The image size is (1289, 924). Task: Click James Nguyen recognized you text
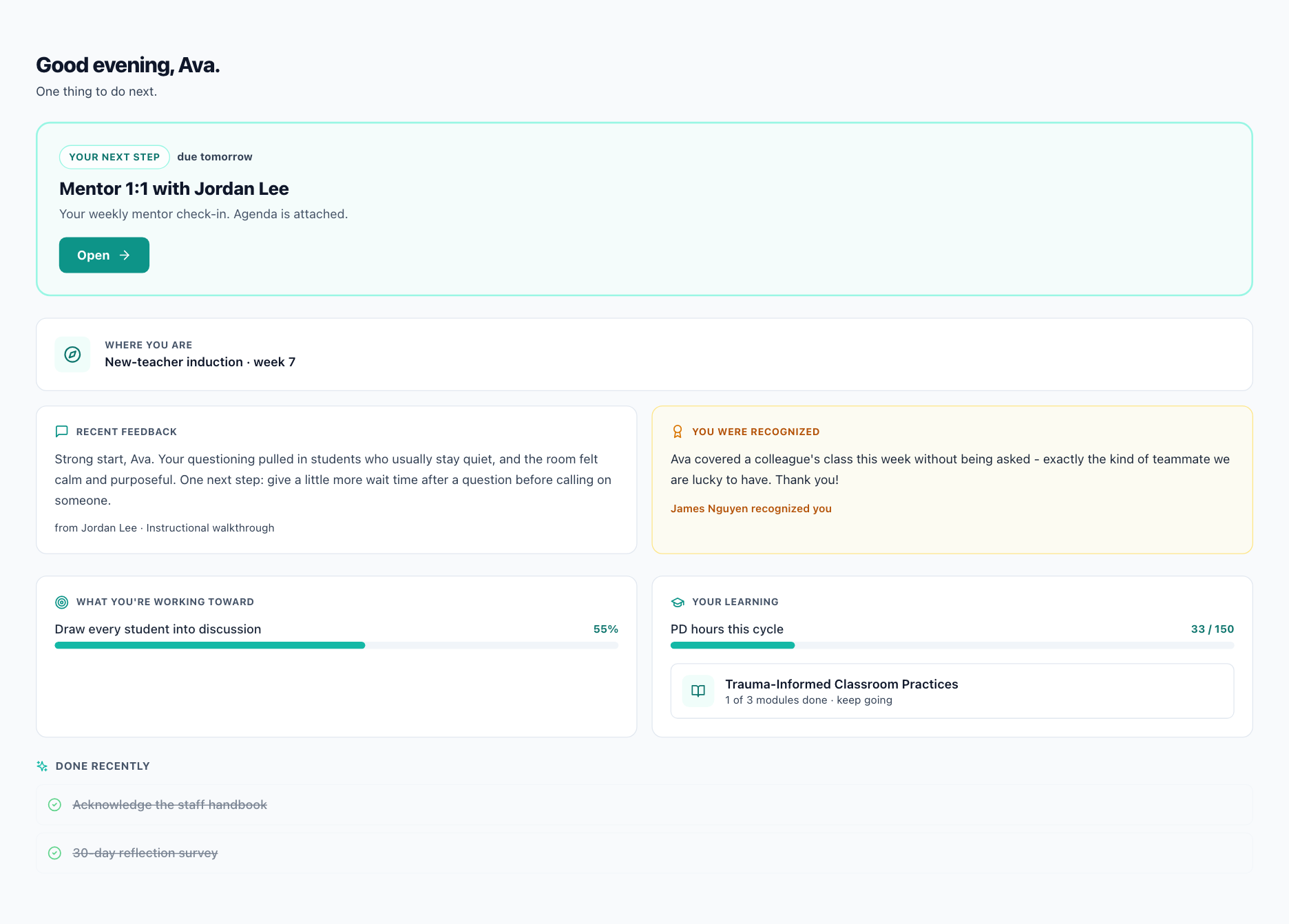(751, 509)
